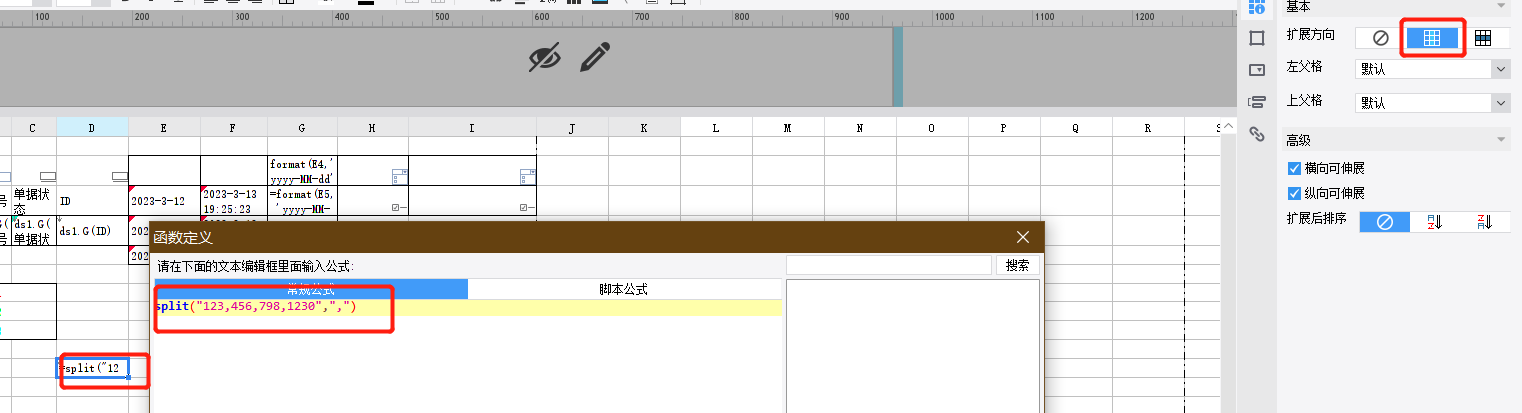Viewport: 1522px width, 413px height.
Task: Select column header G
Action: [302, 127]
